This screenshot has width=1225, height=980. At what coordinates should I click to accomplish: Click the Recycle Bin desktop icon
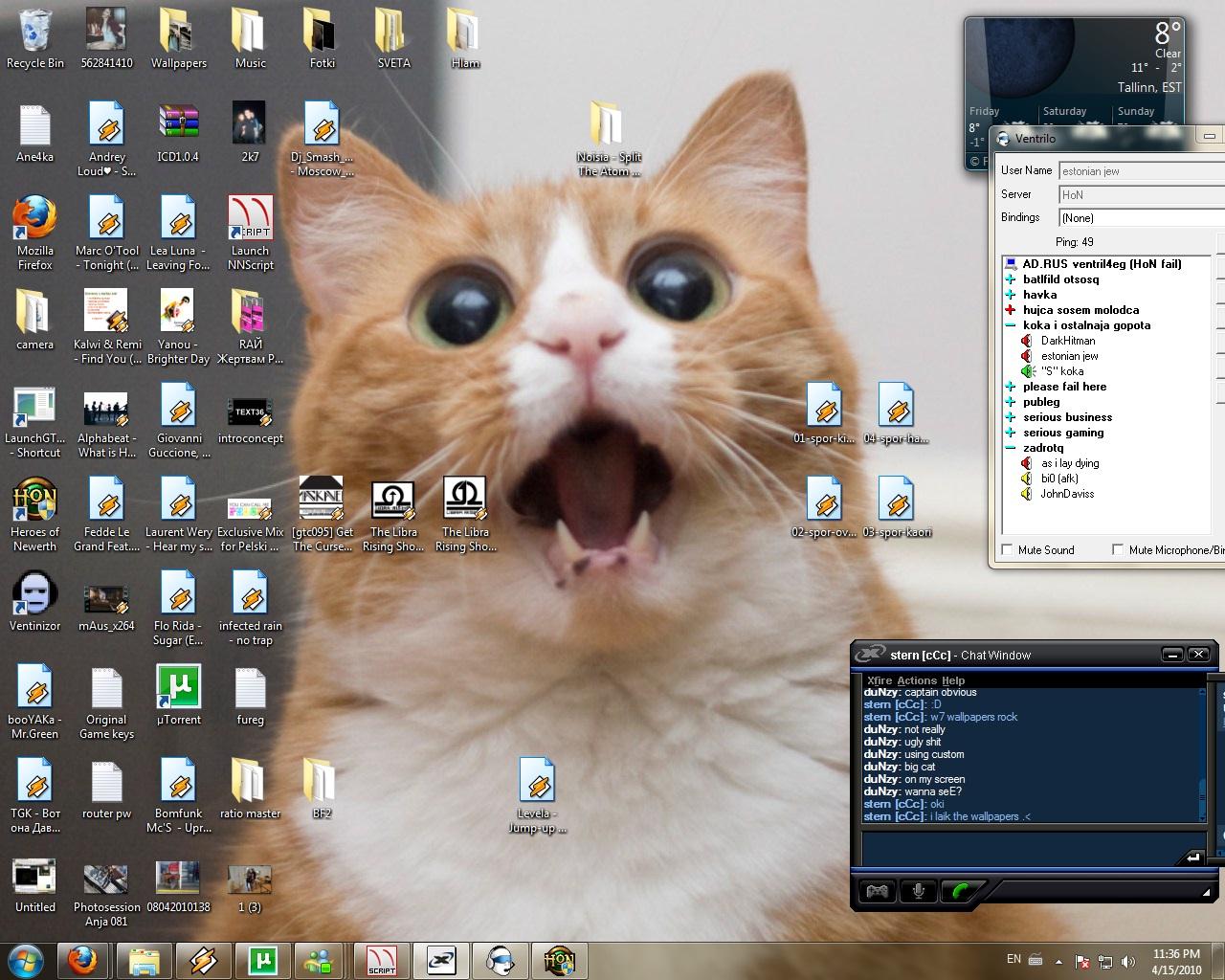pyautogui.click(x=35, y=38)
